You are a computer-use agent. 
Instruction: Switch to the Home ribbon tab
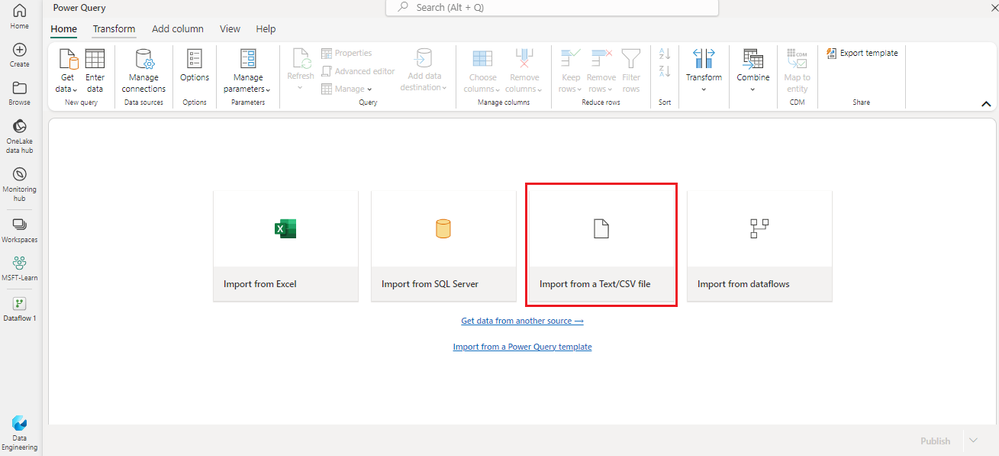(x=64, y=29)
